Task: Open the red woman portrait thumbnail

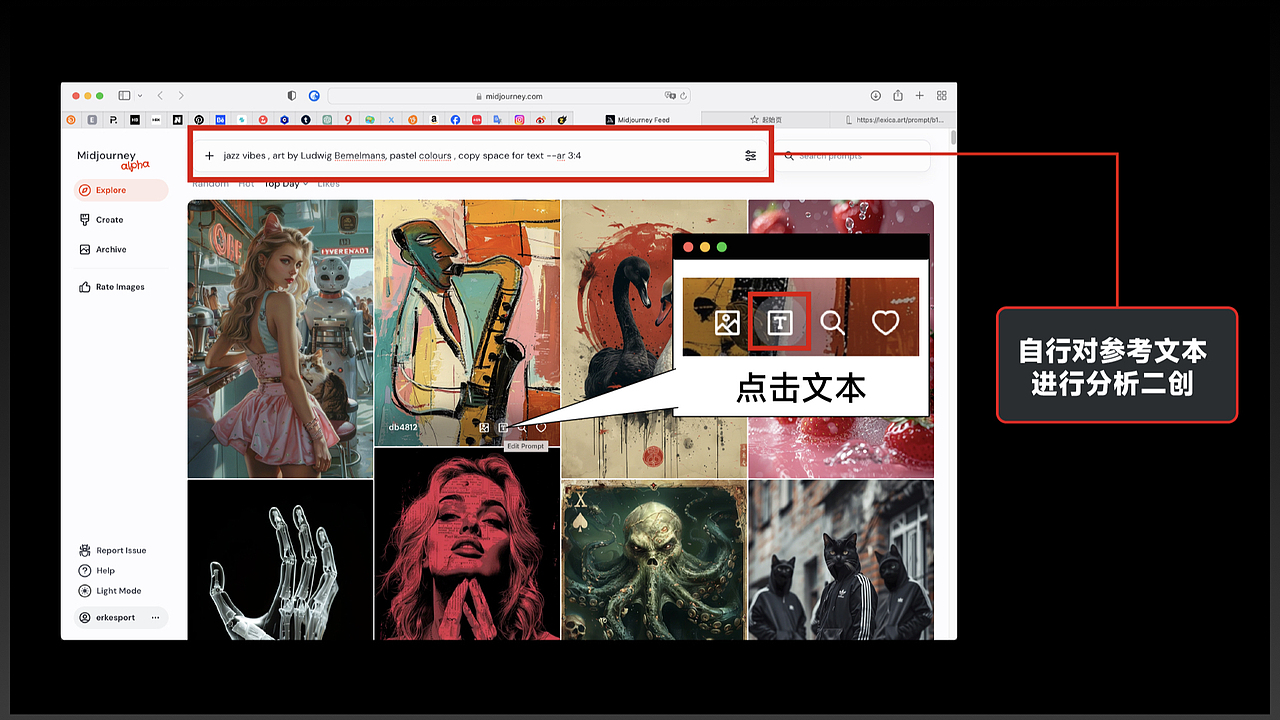Action: coord(467,544)
